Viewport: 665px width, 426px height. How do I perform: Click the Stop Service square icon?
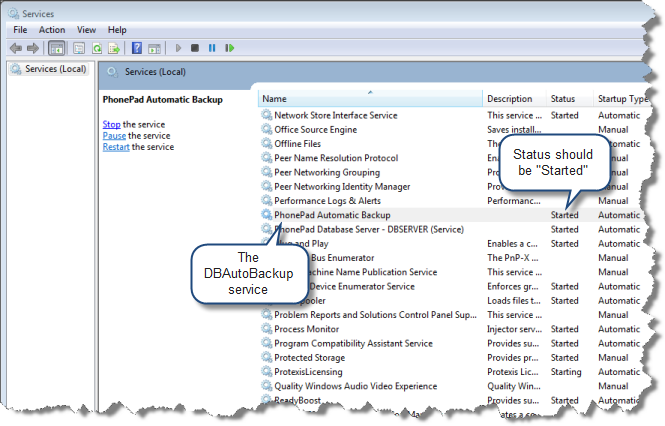(195, 48)
